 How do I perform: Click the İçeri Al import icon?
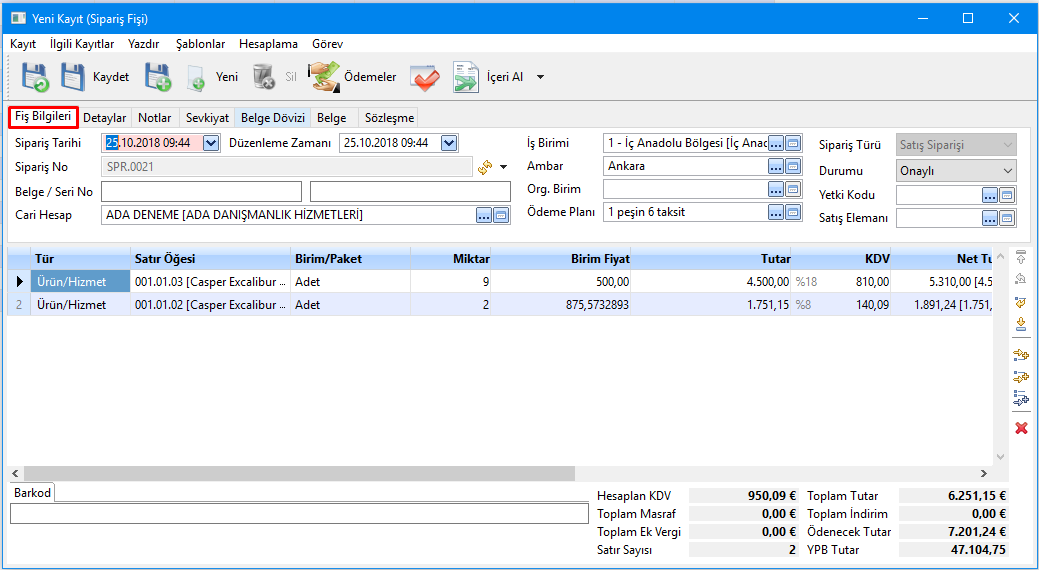467,77
